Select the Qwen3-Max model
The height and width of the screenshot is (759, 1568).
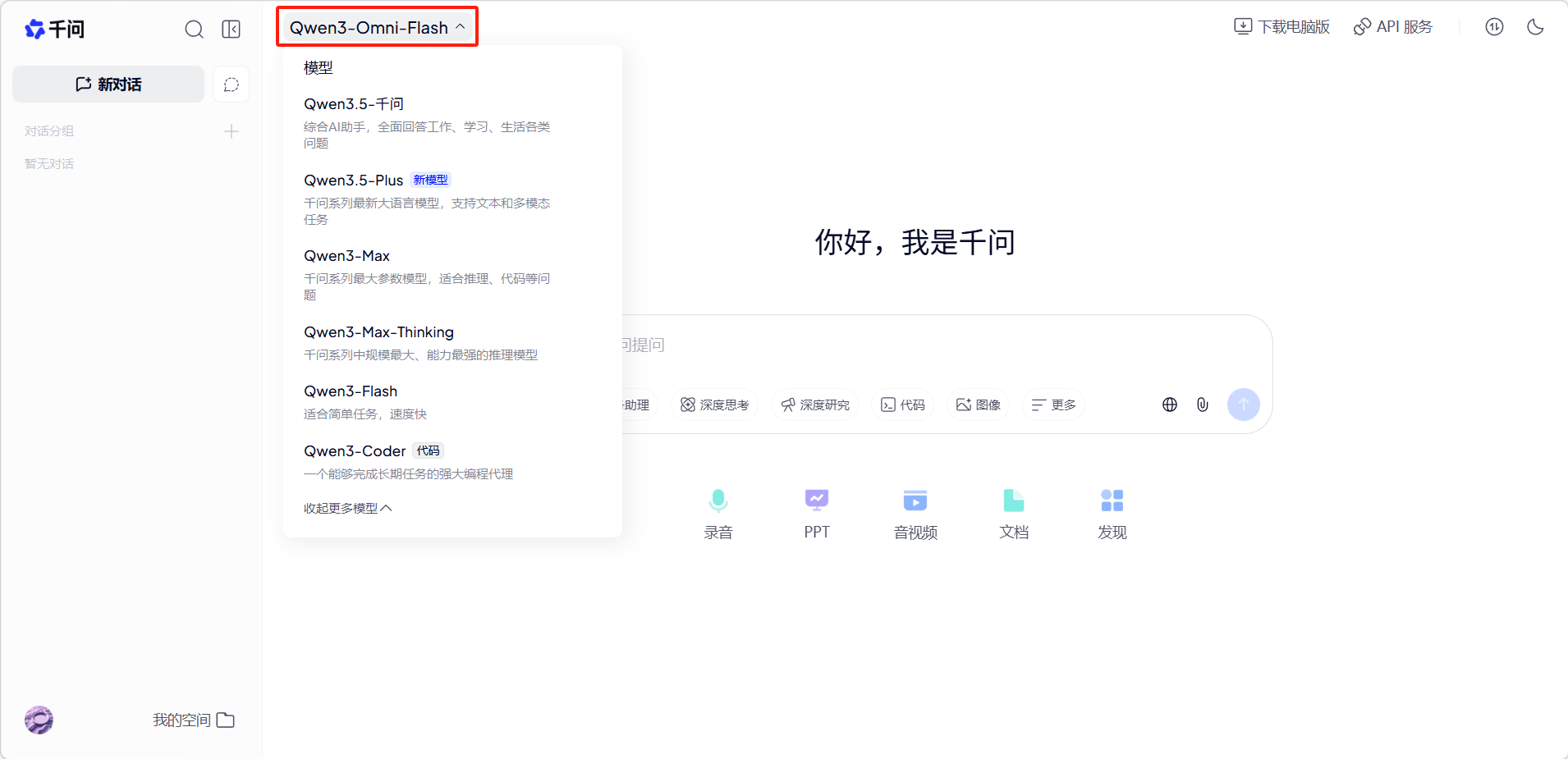click(x=346, y=256)
